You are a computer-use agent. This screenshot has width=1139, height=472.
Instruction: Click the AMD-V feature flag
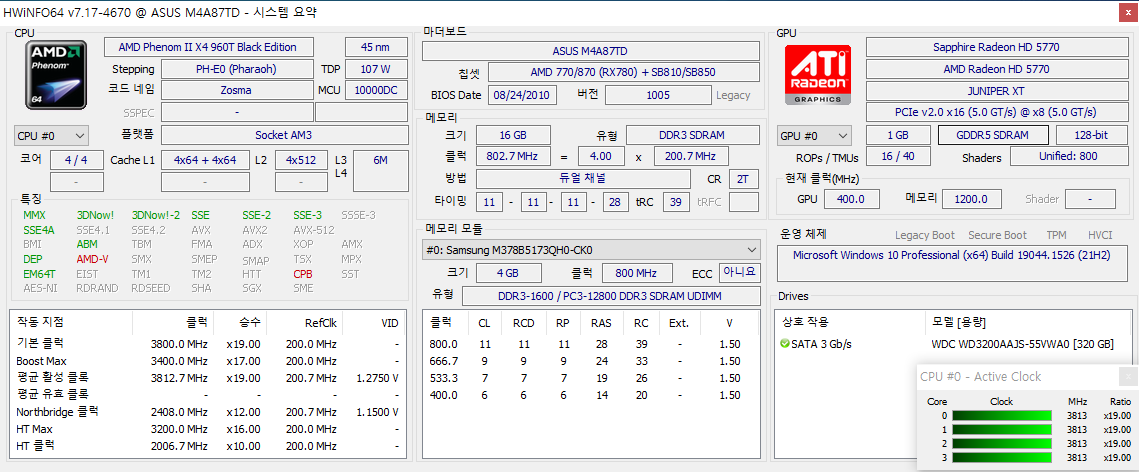click(x=92, y=259)
